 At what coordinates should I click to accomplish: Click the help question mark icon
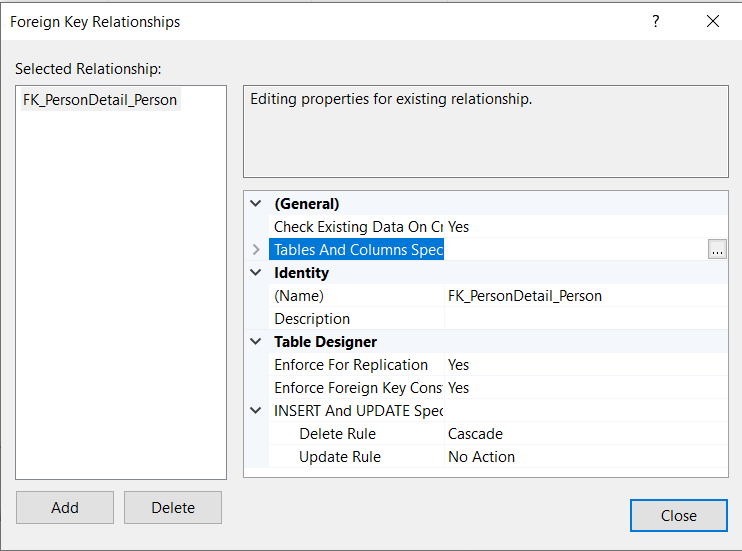pyautogui.click(x=656, y=21)
